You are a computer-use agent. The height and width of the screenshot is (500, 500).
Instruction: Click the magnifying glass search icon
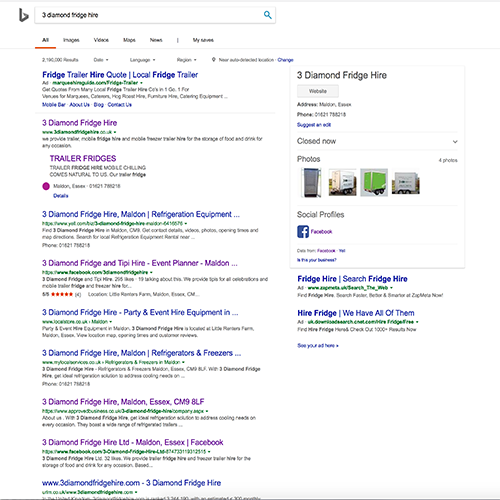pos(267,15)
